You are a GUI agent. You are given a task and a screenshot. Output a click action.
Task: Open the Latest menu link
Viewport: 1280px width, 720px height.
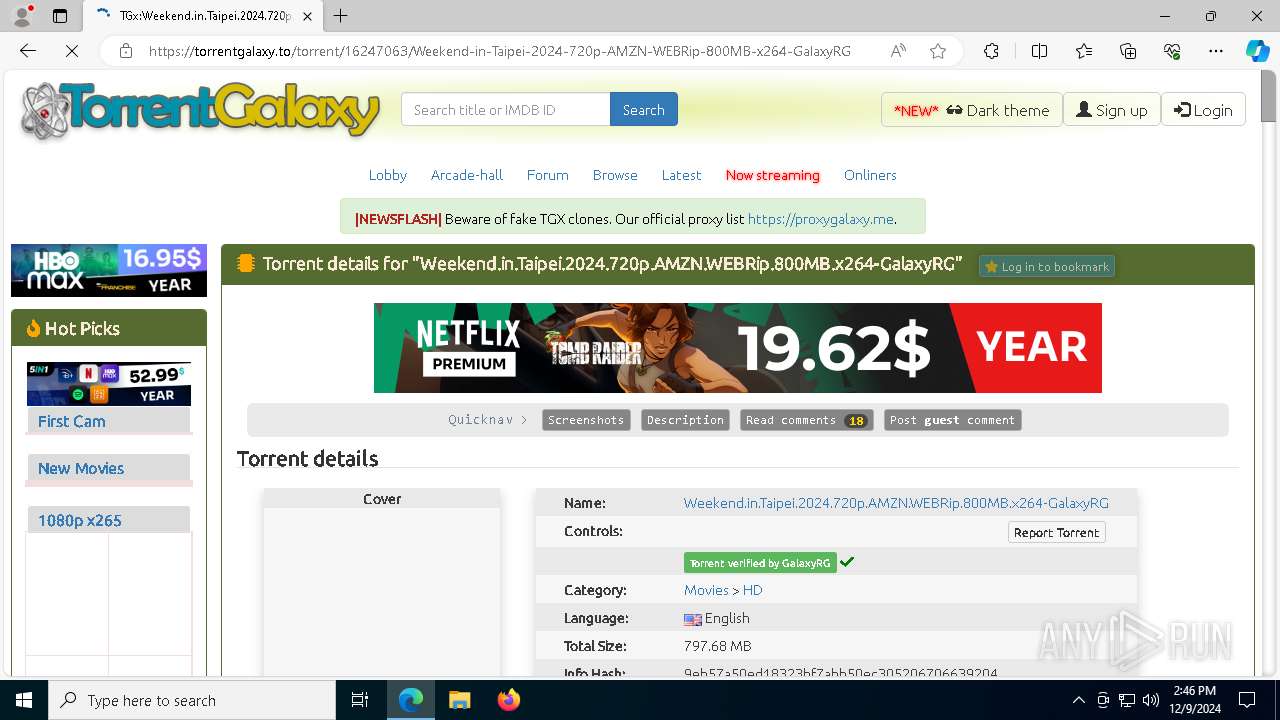click(681, 175)
